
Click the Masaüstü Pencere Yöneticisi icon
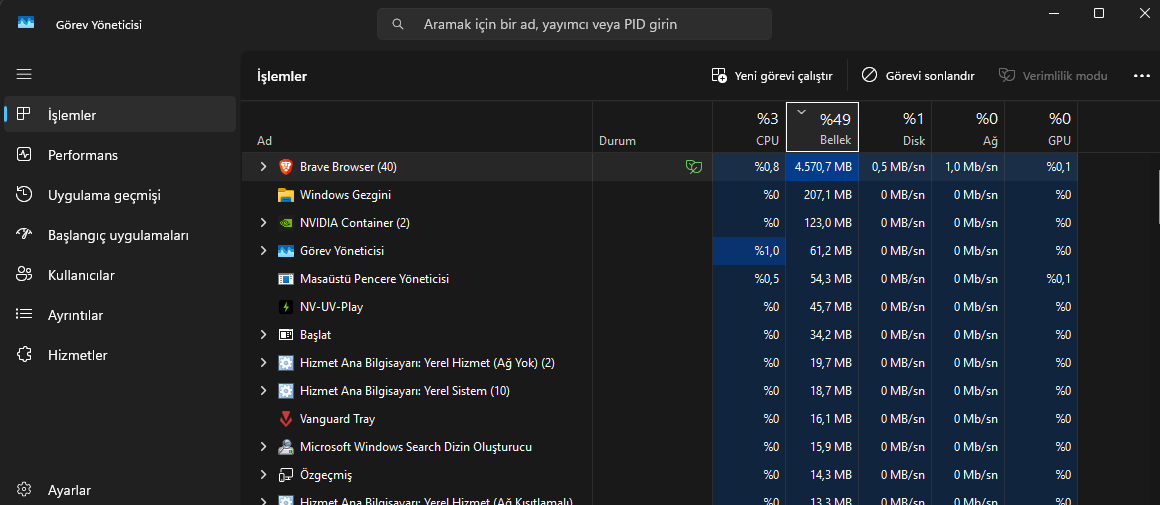tap(286, 279)
